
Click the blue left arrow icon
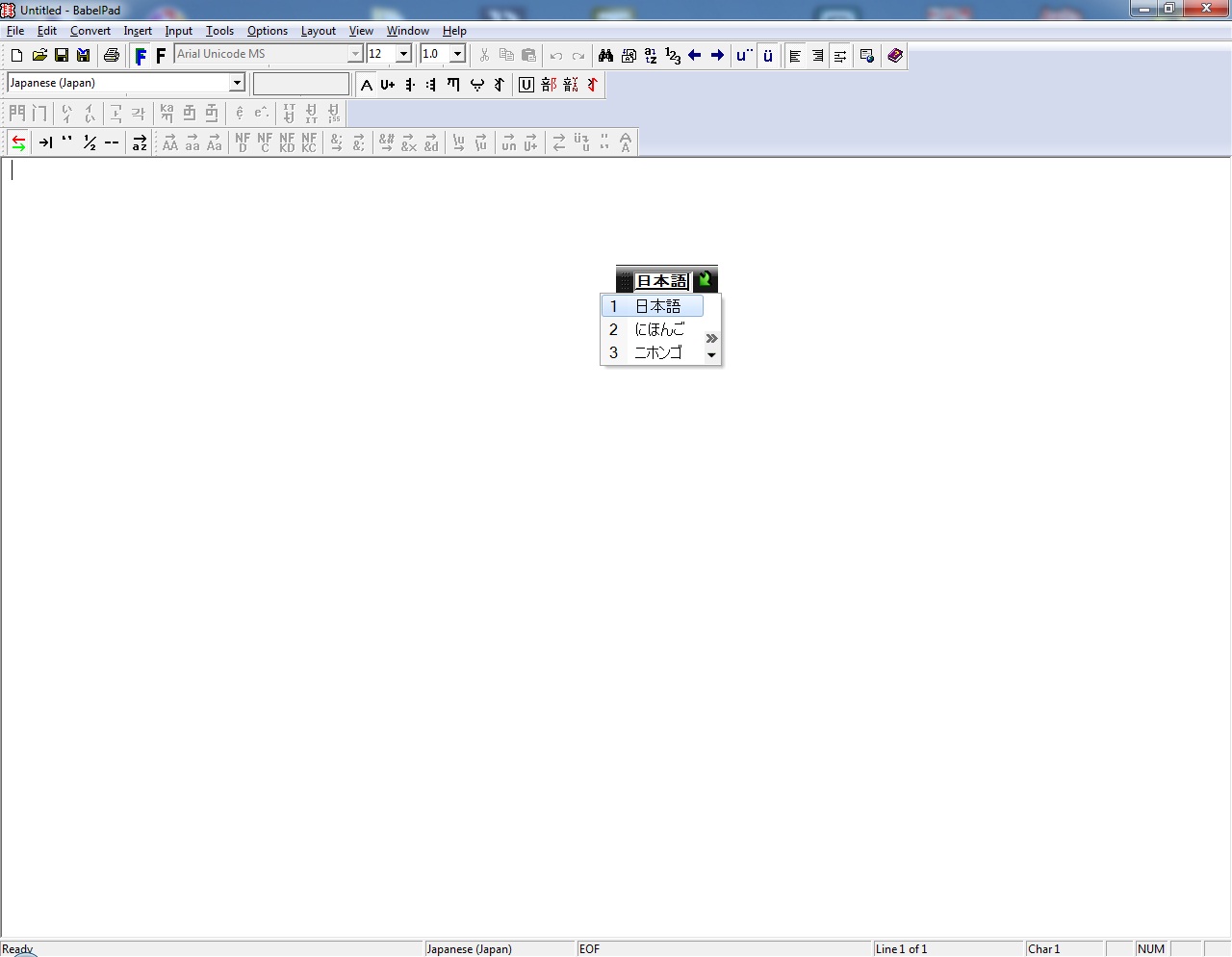[x=694, y=56]
